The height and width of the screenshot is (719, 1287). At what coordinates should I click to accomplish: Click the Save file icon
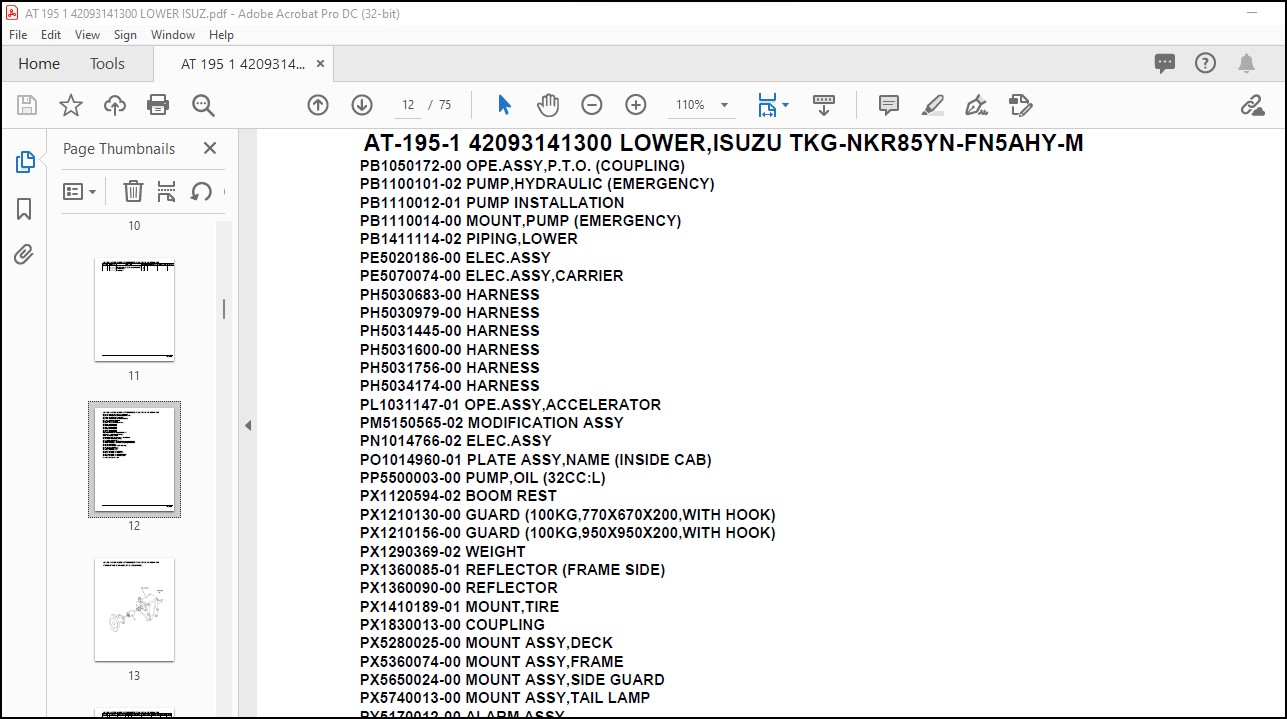coord(27,105)
